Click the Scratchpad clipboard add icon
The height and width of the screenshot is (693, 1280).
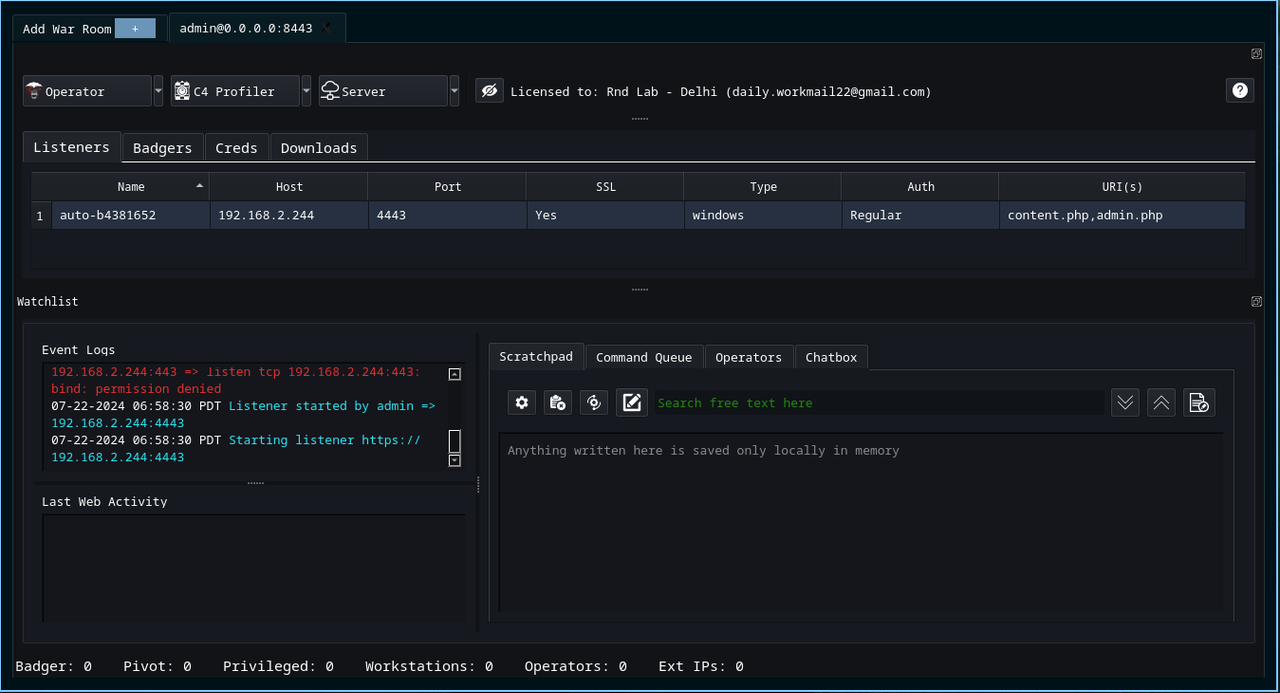(558, 403)
